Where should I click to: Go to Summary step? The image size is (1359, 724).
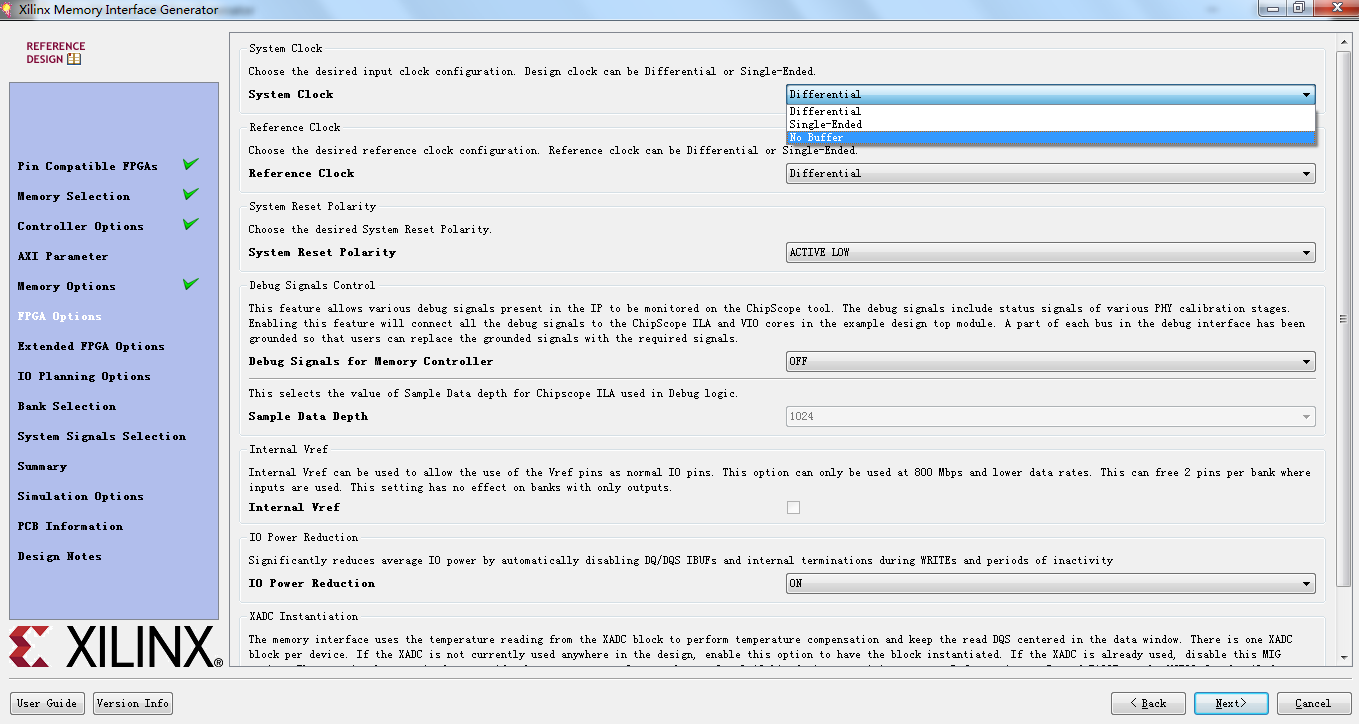[x=42, y=466]
